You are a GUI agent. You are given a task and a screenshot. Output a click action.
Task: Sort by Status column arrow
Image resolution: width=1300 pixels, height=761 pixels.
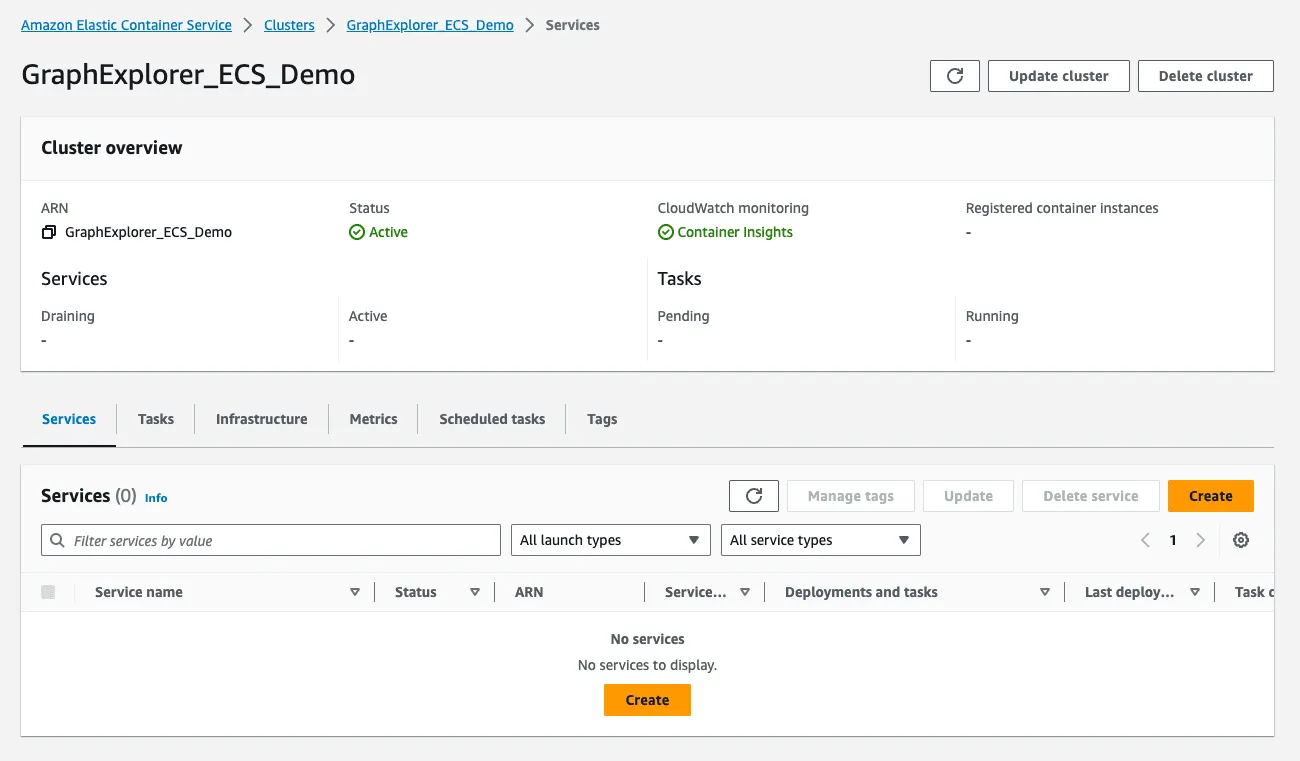[475, 592]
